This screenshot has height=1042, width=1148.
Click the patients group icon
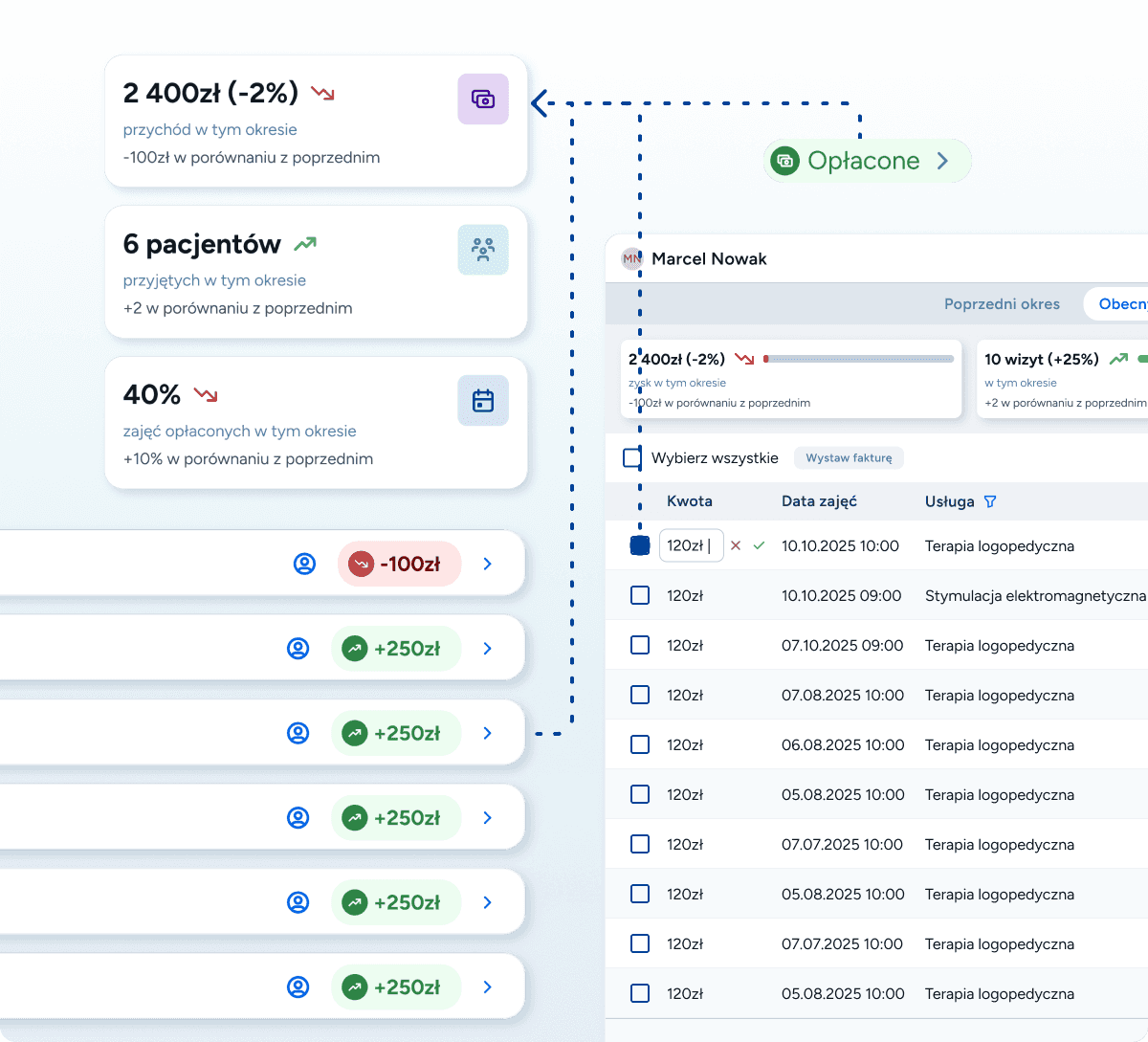click(x=483, y=250)
